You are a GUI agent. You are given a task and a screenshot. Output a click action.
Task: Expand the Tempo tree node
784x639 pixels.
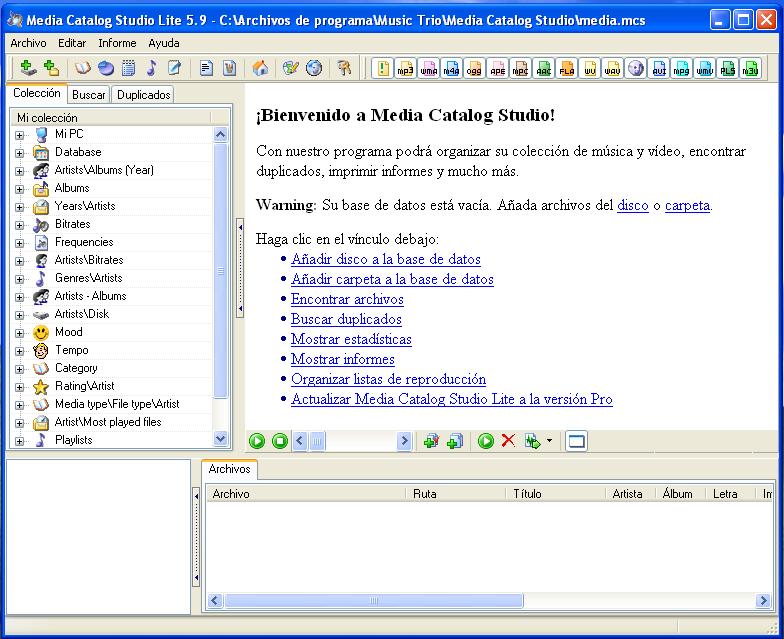pos(20,351)
